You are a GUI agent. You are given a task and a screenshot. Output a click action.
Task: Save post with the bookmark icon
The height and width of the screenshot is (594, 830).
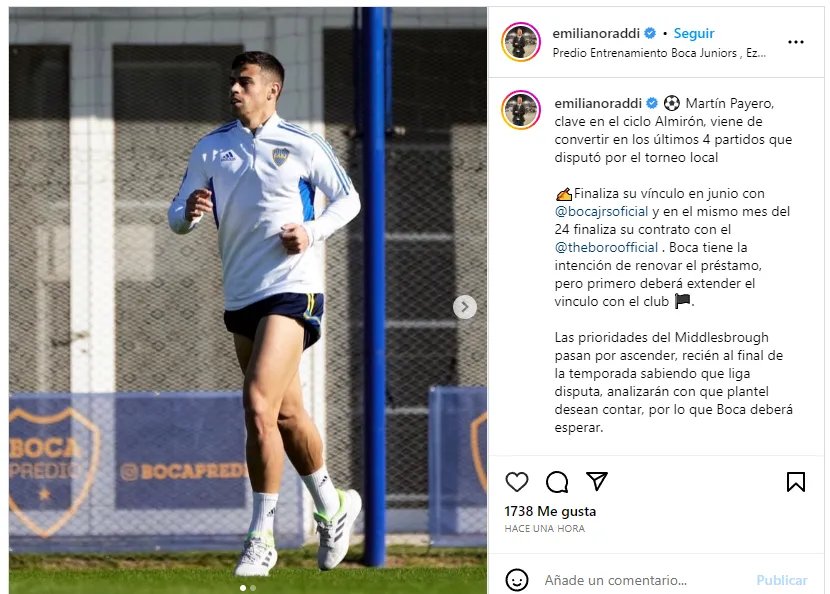pos(796,482)
